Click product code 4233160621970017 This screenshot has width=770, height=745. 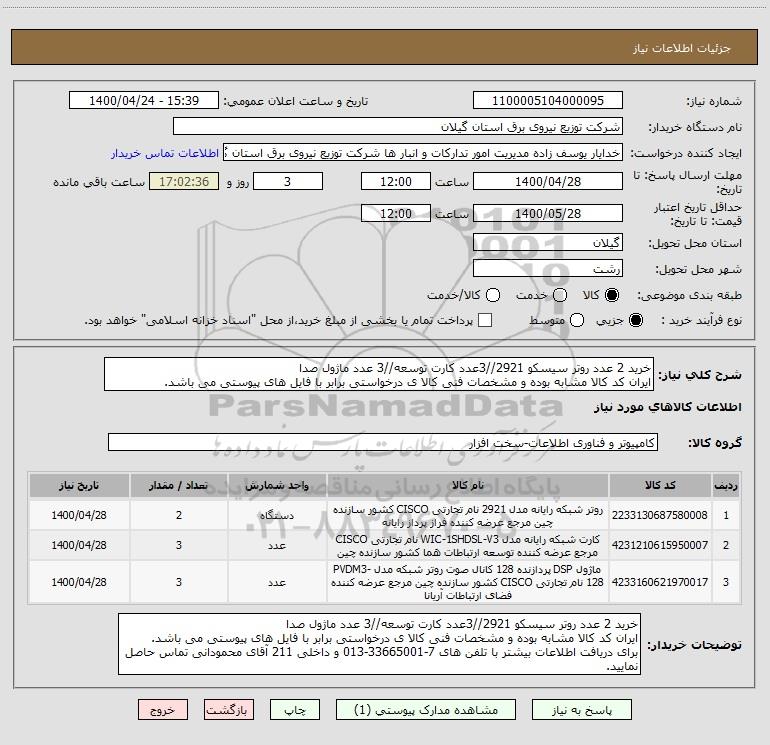click(x=660, y=582)
